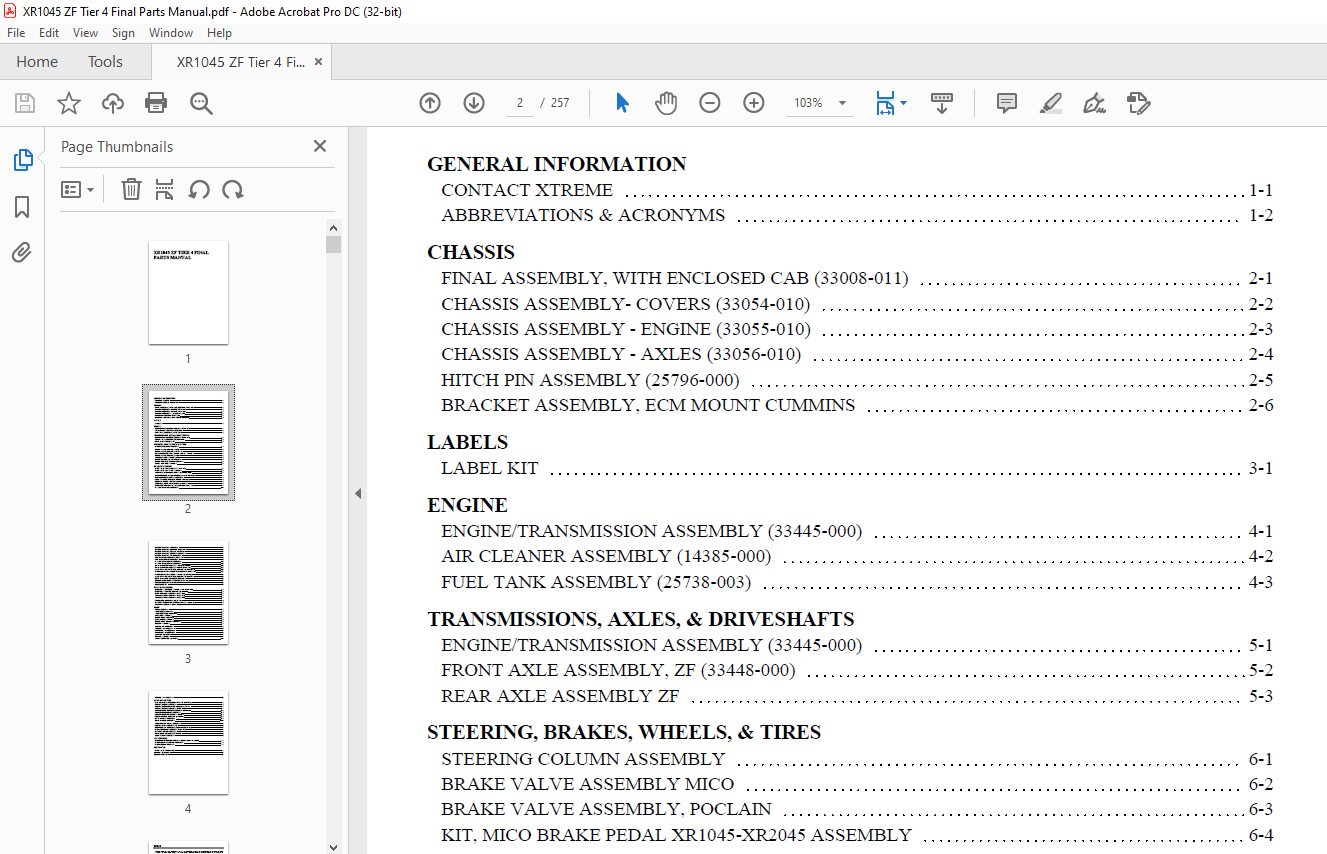
Task: Click the cloud upload icon
Action: 113,103
